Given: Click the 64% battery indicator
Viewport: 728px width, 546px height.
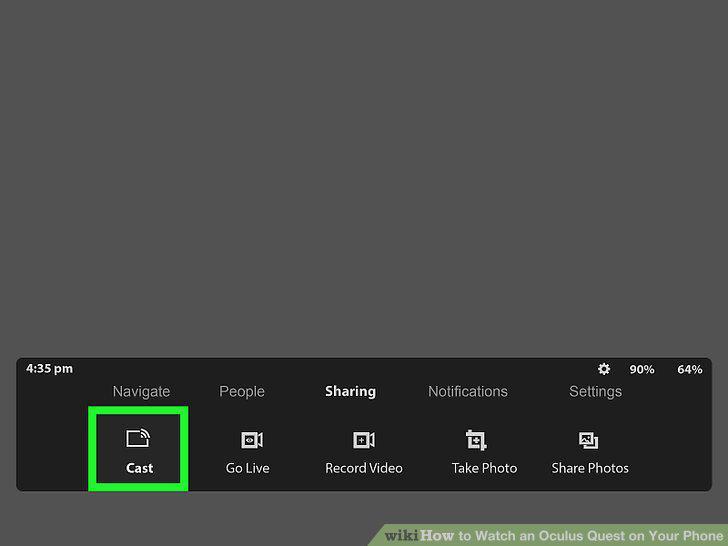Looking at the screenshot, I should click(689, 370).
